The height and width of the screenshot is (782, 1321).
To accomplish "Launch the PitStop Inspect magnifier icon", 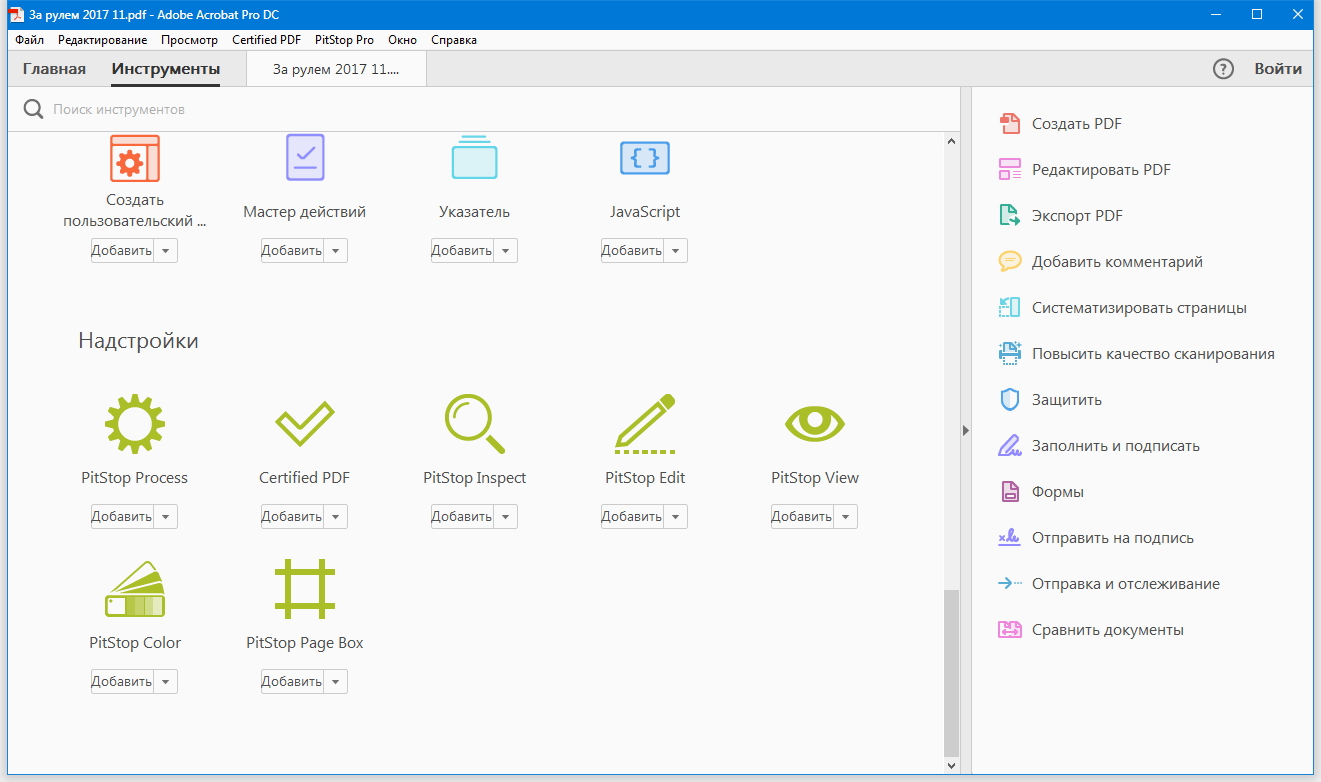I will pos(475,424).
